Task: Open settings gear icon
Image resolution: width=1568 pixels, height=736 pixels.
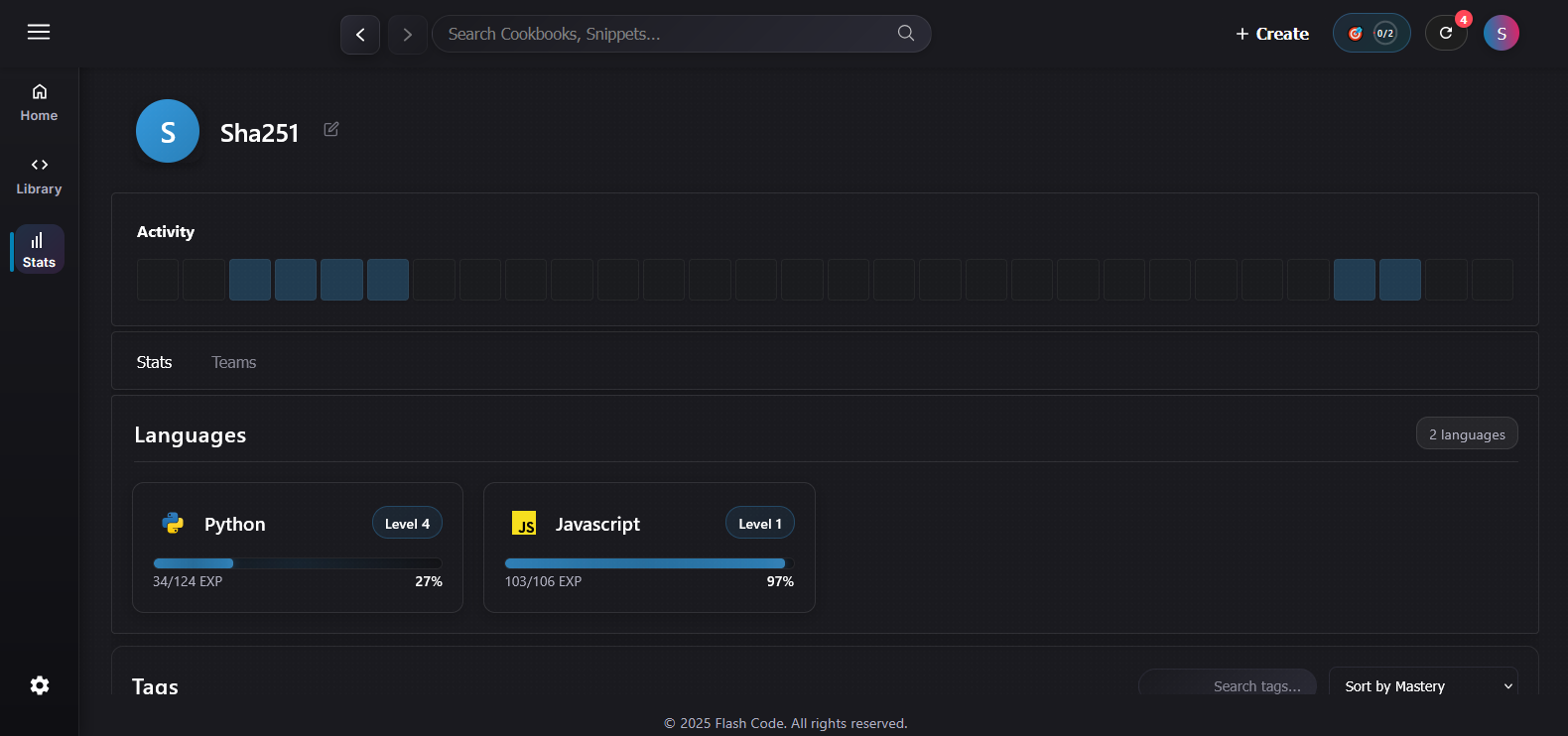Action: [x=40, y=685]
